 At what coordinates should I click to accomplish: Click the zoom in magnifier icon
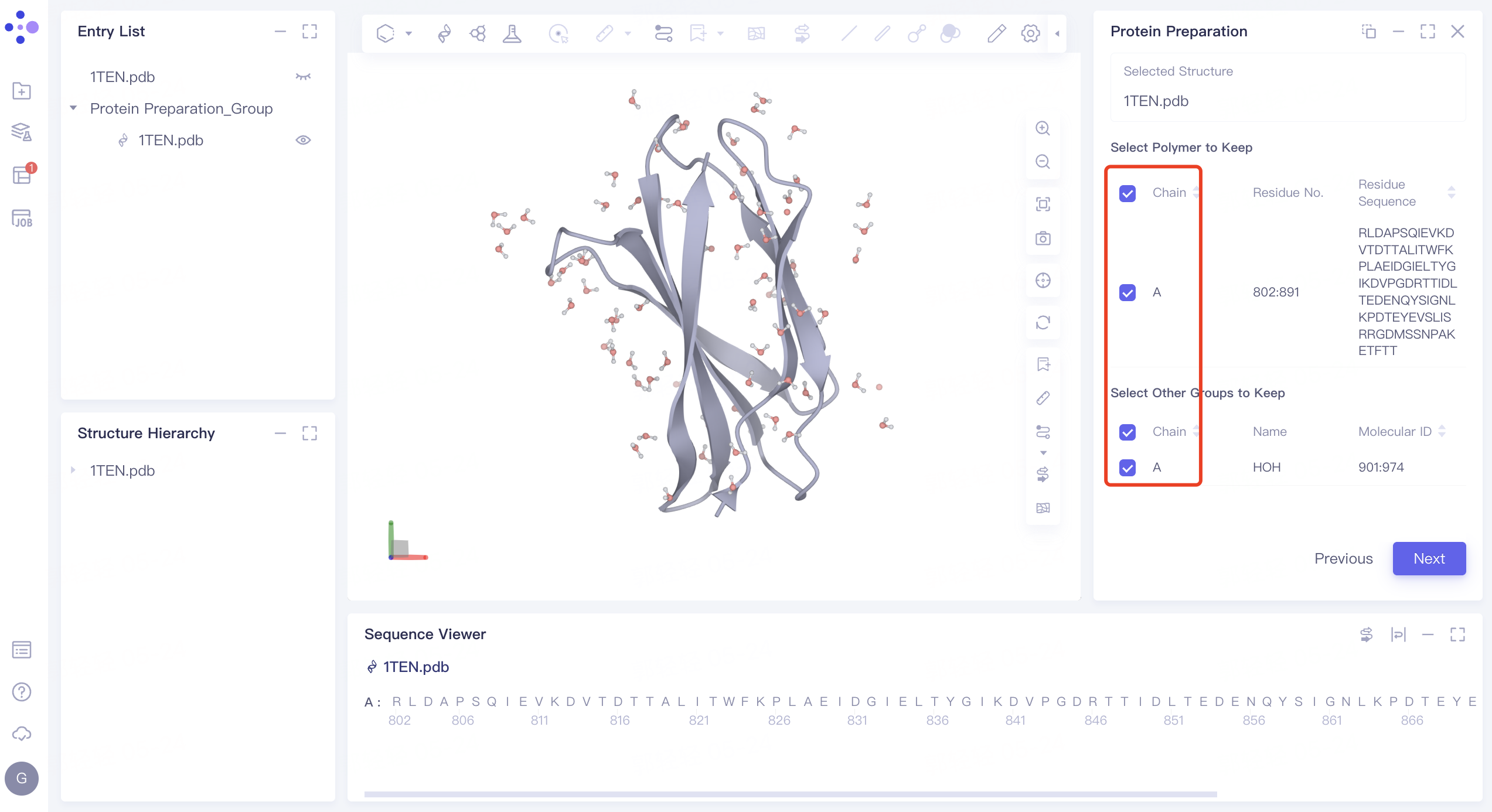click(1043, 128)
